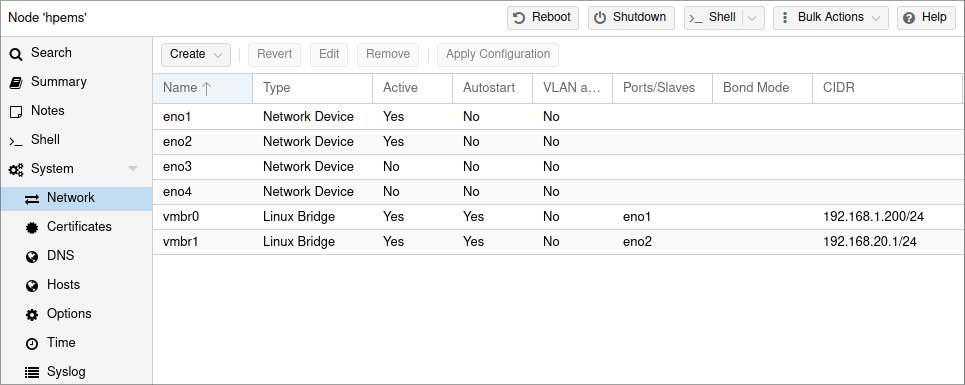This screenshot has width=965, height=385.
Task: Click the Hosts globe icon
Action: (x=31, y=285)
